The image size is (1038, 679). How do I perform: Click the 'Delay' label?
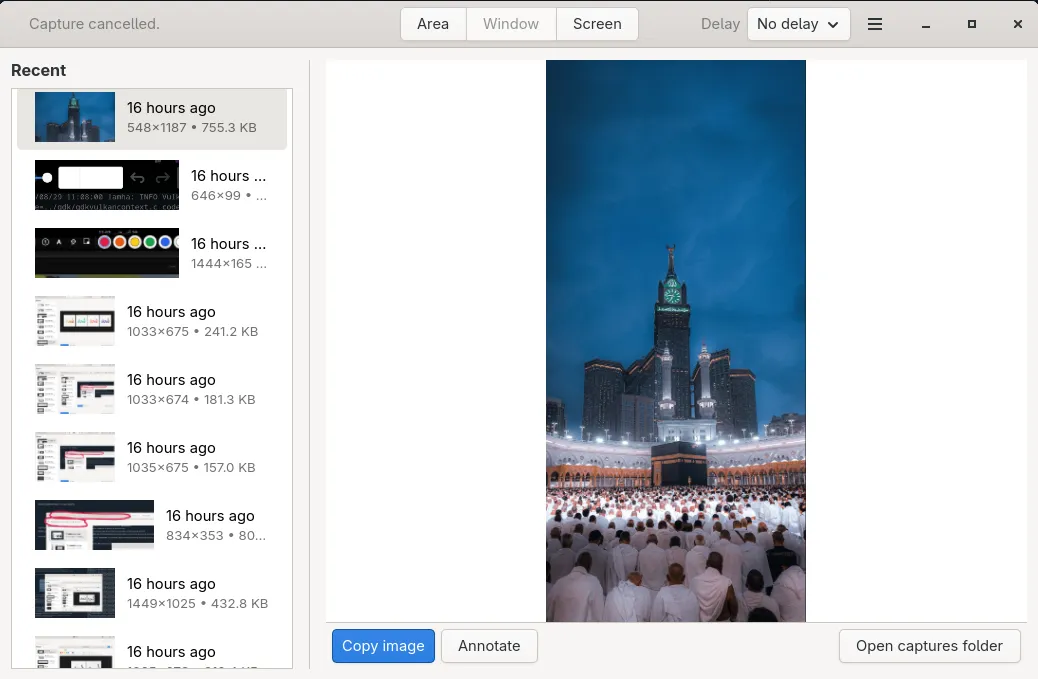(720, 24)
